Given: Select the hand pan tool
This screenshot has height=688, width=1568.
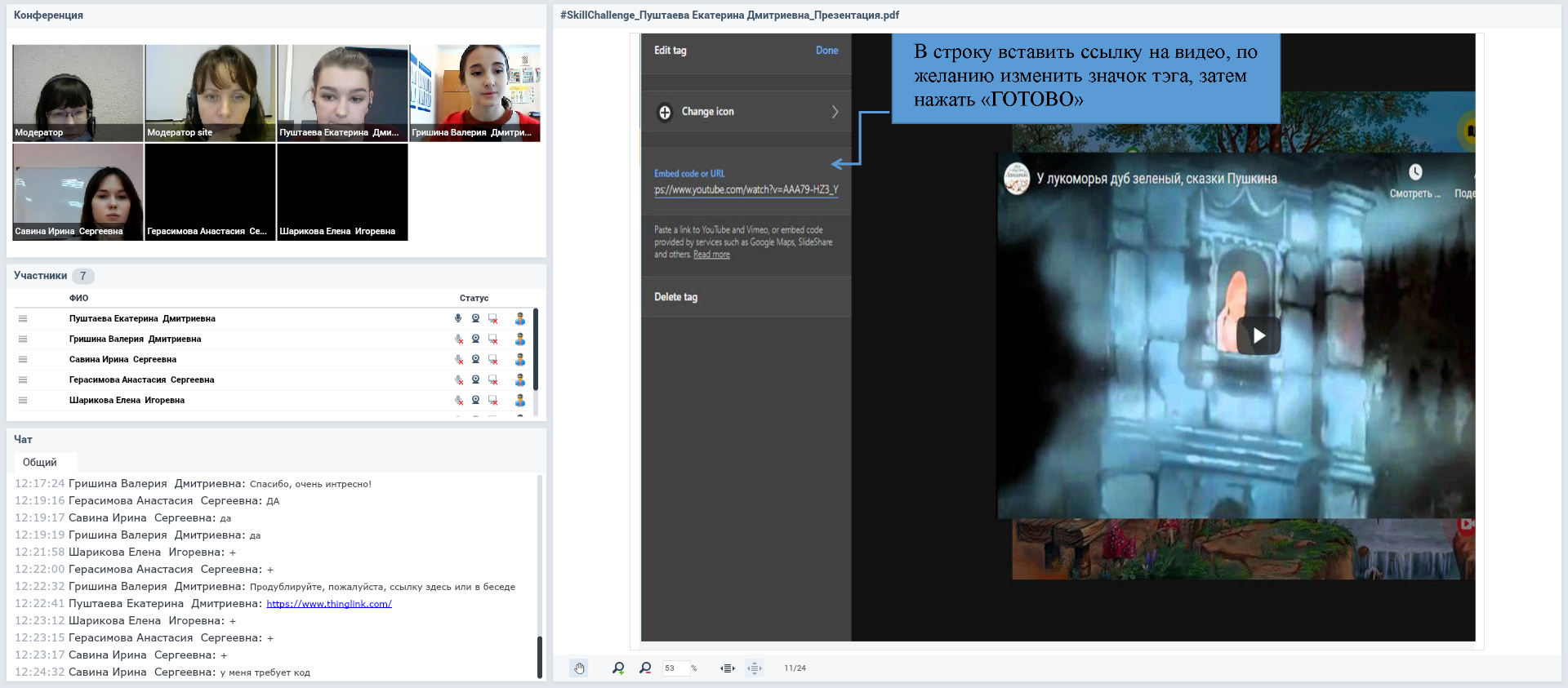Looking at the screenshot, I should [x=579, y=668].
